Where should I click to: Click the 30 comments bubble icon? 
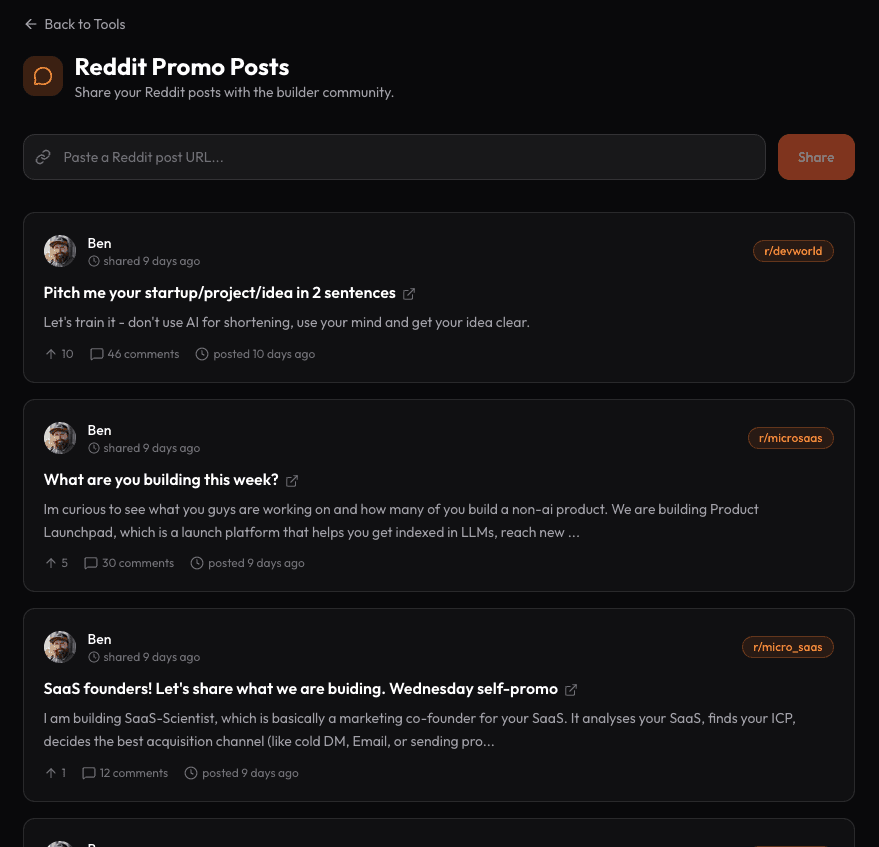(x=91, y=563)
